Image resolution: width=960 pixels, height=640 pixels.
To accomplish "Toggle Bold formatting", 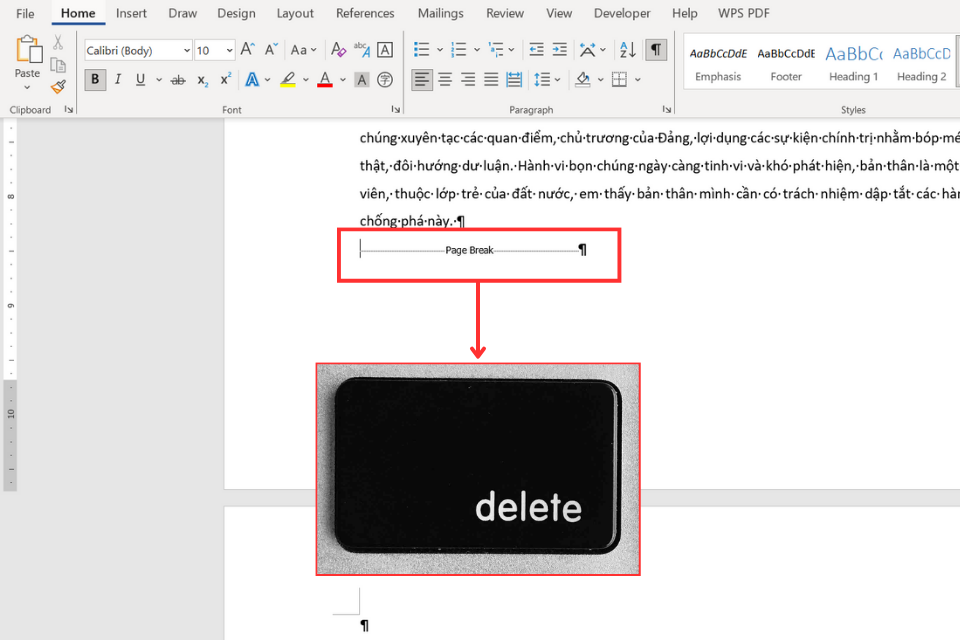I will [95, 80].
